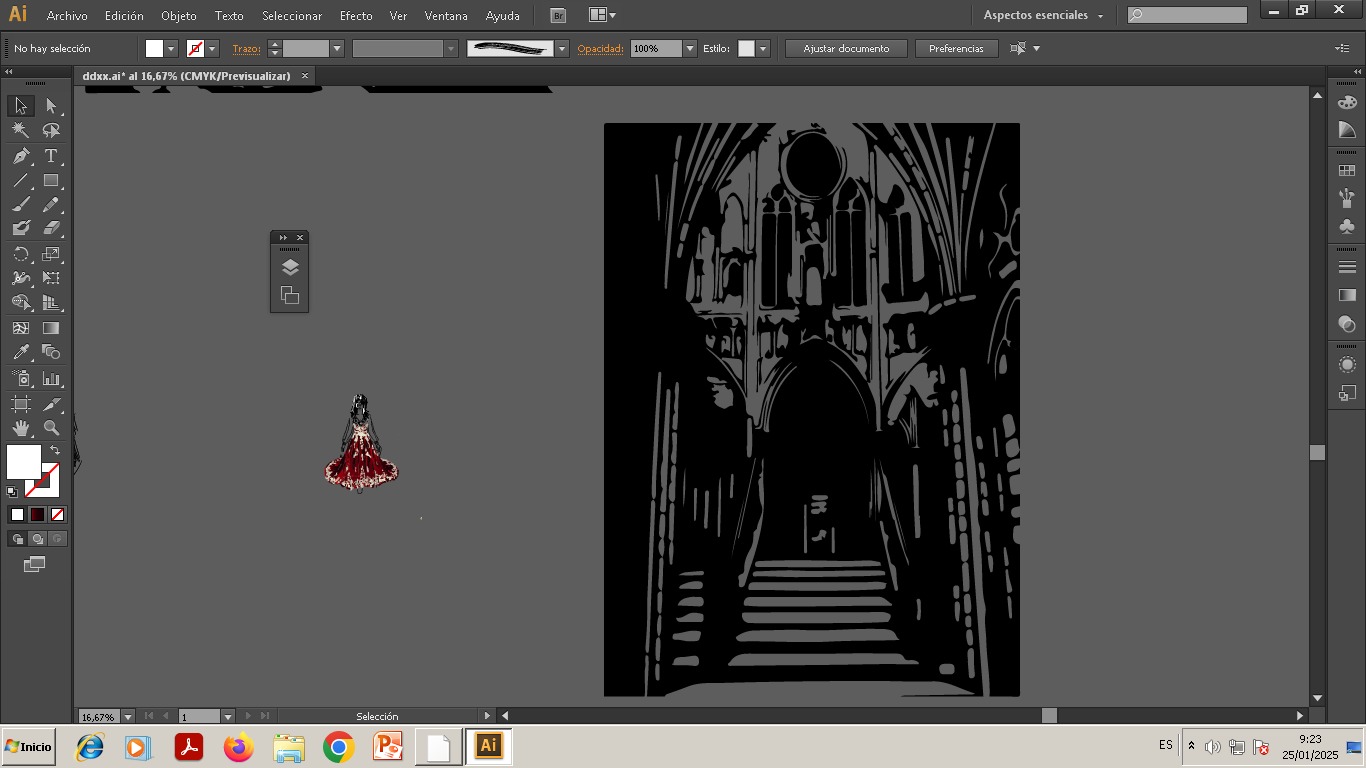The height and width of the screenshot is (768, 1366).
Task: Select the Magic Wand tool
Action: pyautogui.click(x=20, y=131)
